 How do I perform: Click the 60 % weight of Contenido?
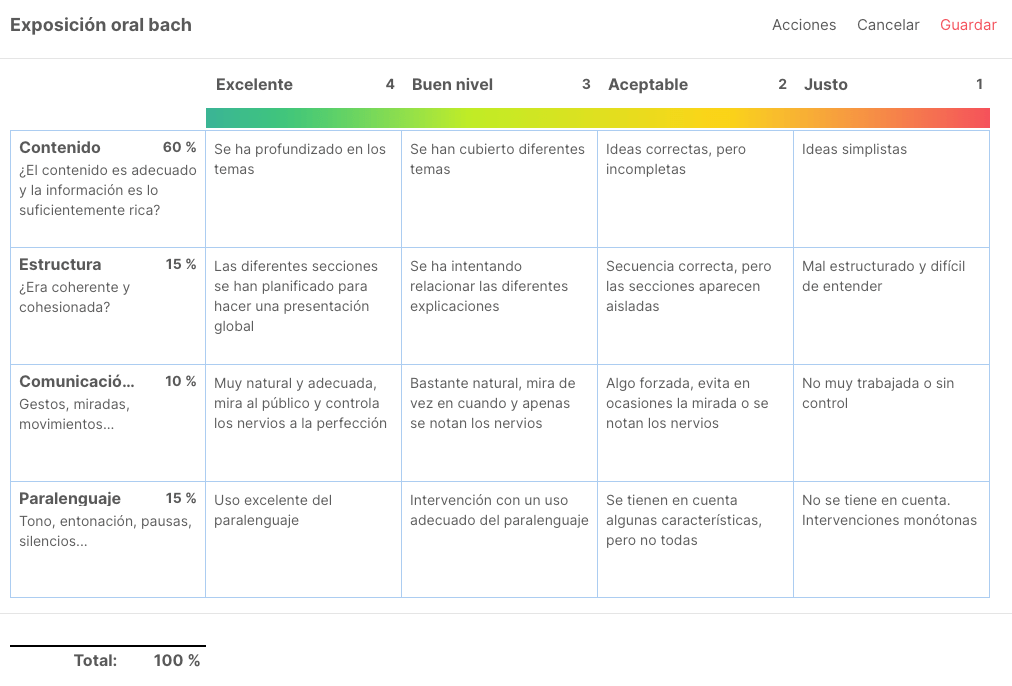(x=179, y=148)
